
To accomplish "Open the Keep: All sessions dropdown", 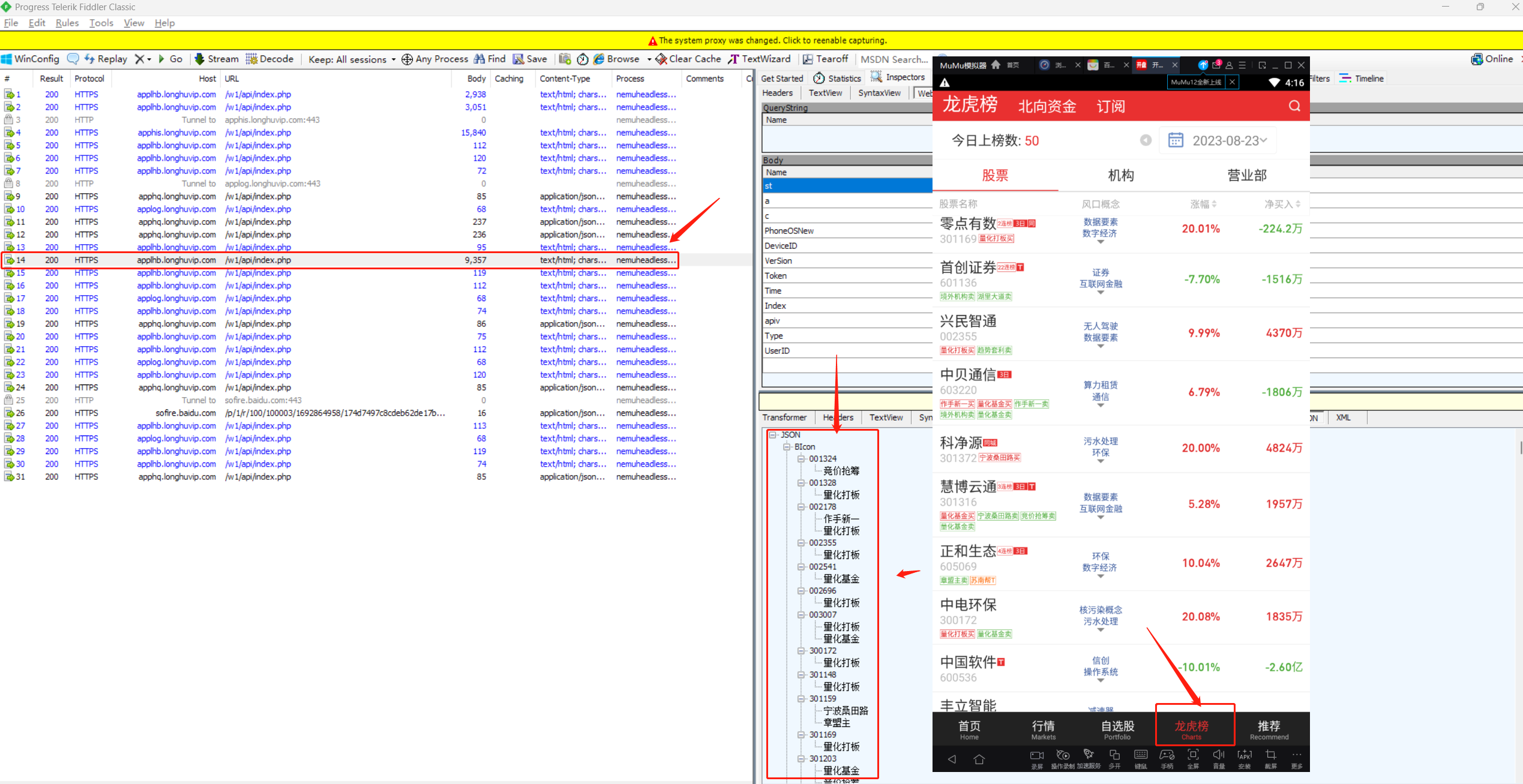I will pos(352,59).
